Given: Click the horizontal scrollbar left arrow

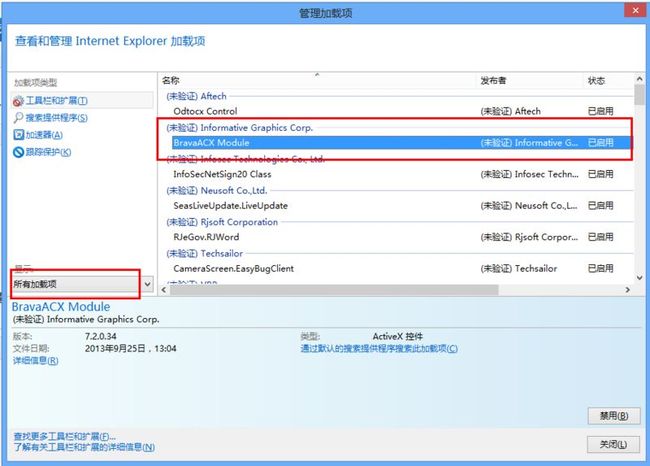Looking at the screenshot, I should click(x=164, y=290).
